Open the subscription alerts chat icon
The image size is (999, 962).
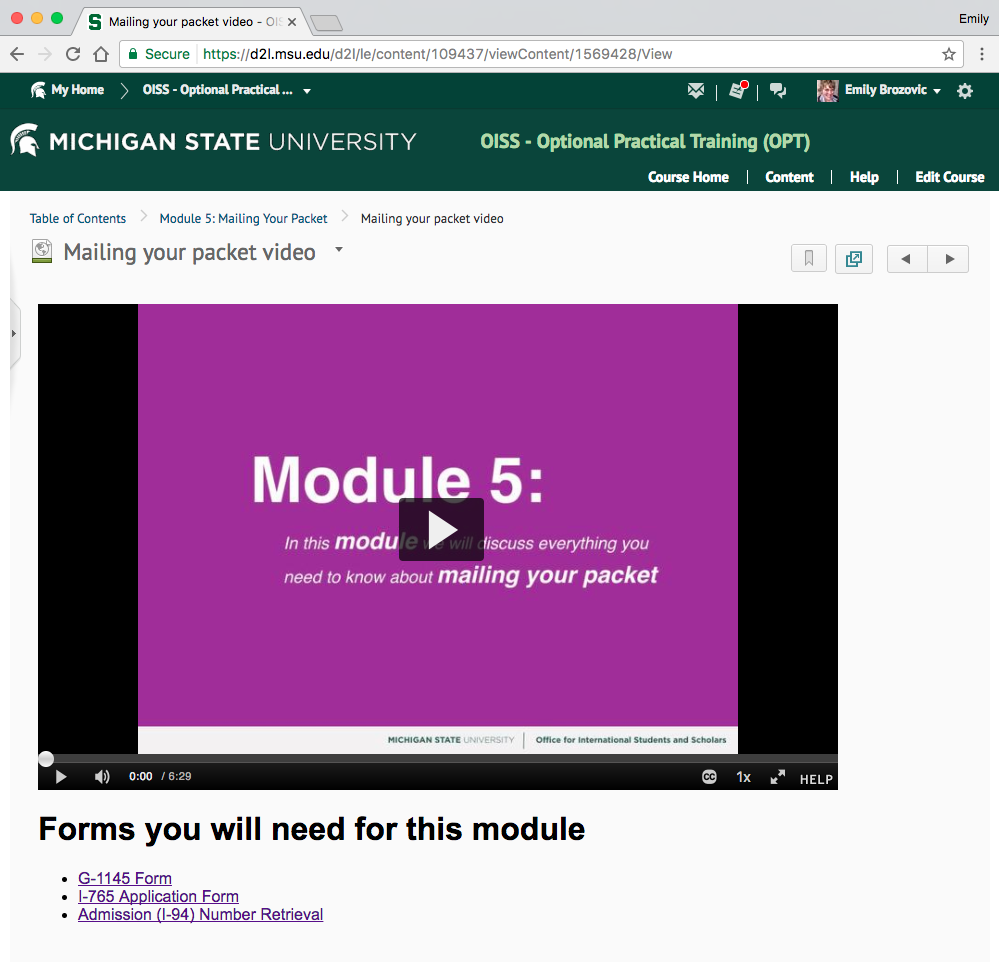pos(778,91)
